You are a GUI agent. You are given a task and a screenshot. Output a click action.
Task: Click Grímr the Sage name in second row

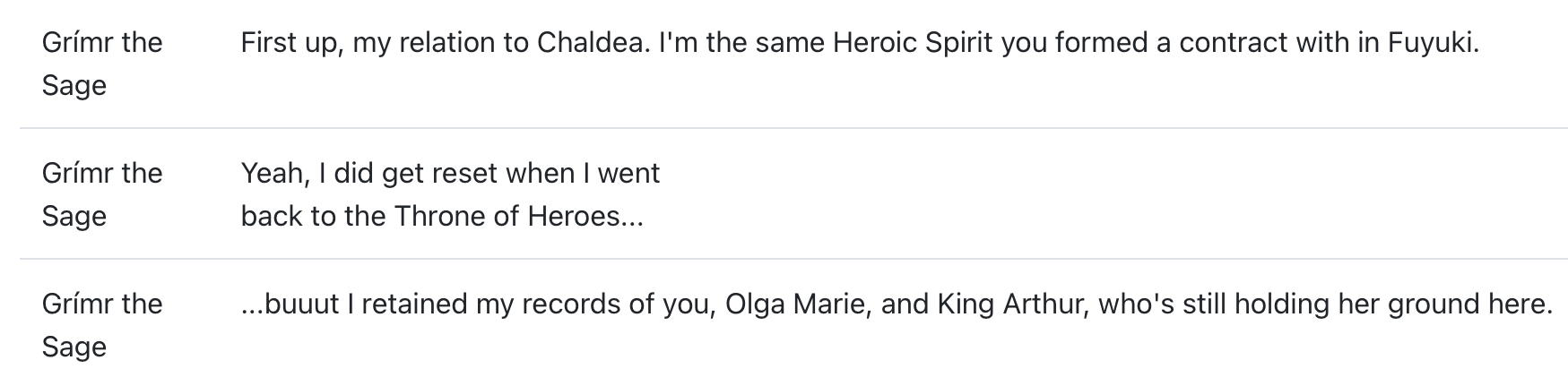point(101,194)
